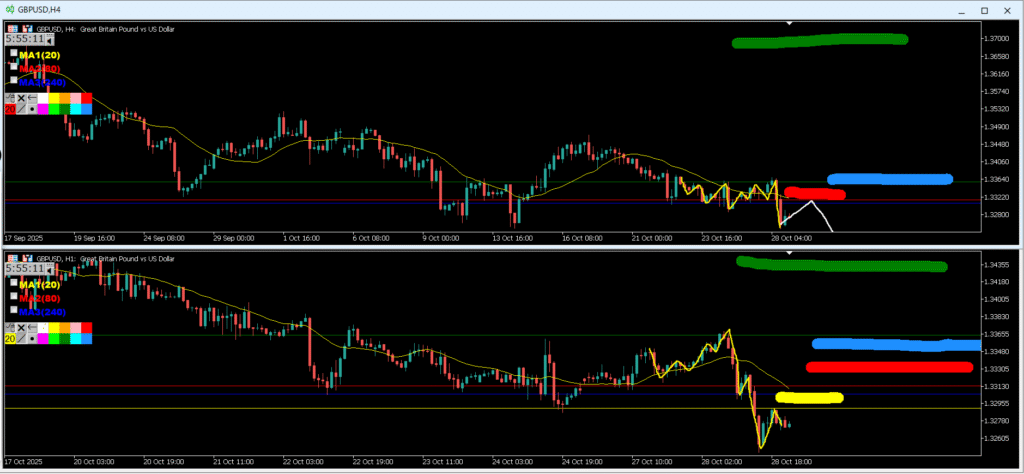Toggle the MA1(20) checkbox on the H4 chart
Image resolution: width=1024 pixels, height=474 pixels.
(x=13, y=54)
